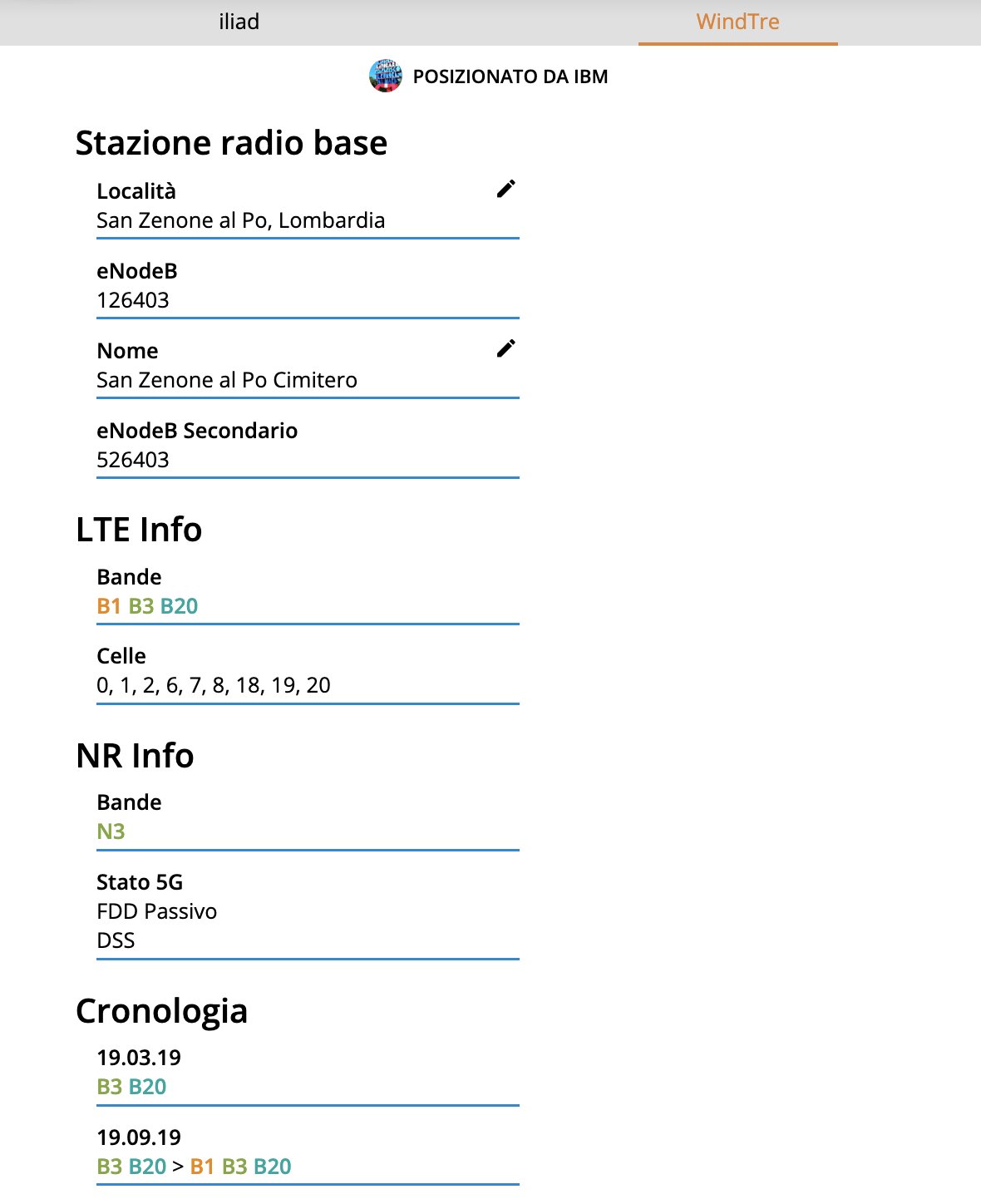
Task: Click the edit pencil next to Località
Action: [505, 190]
